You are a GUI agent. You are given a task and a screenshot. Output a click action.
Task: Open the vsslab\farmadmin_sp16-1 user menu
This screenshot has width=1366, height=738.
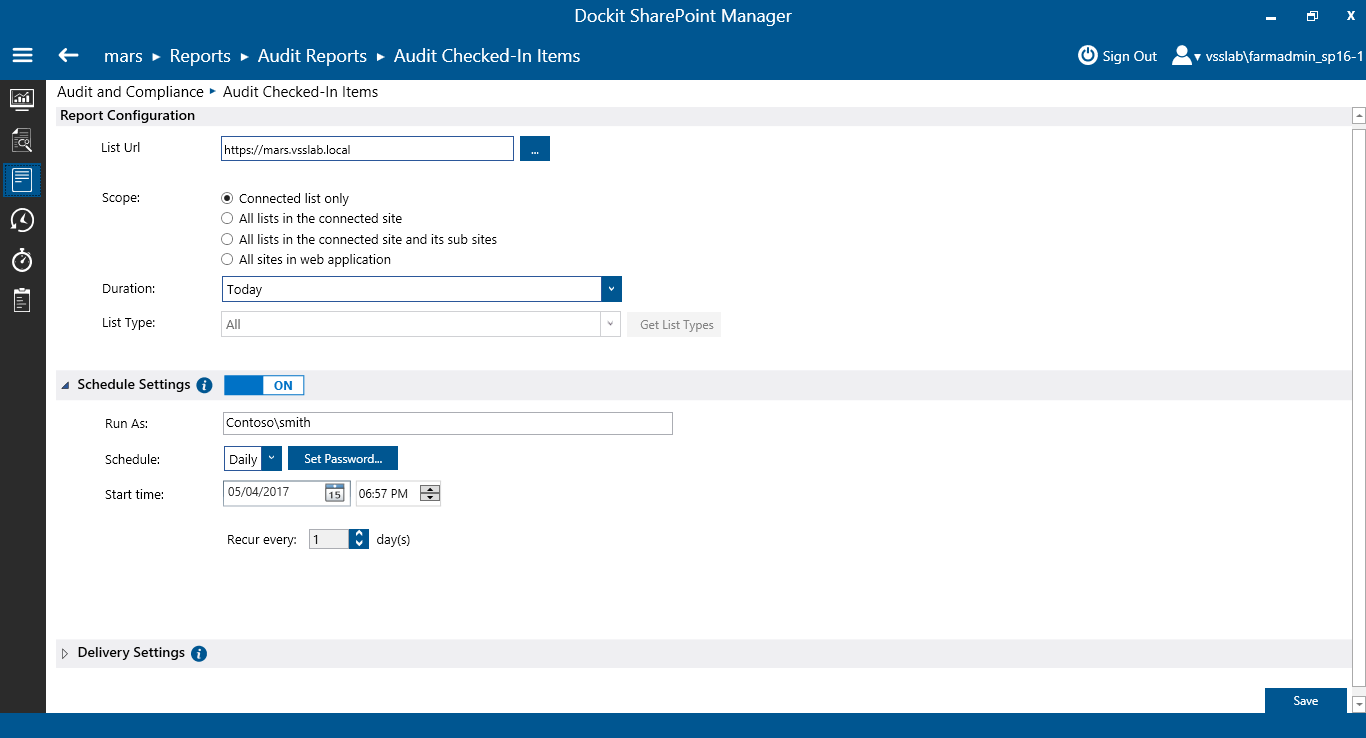click(x=1284, y=56)
